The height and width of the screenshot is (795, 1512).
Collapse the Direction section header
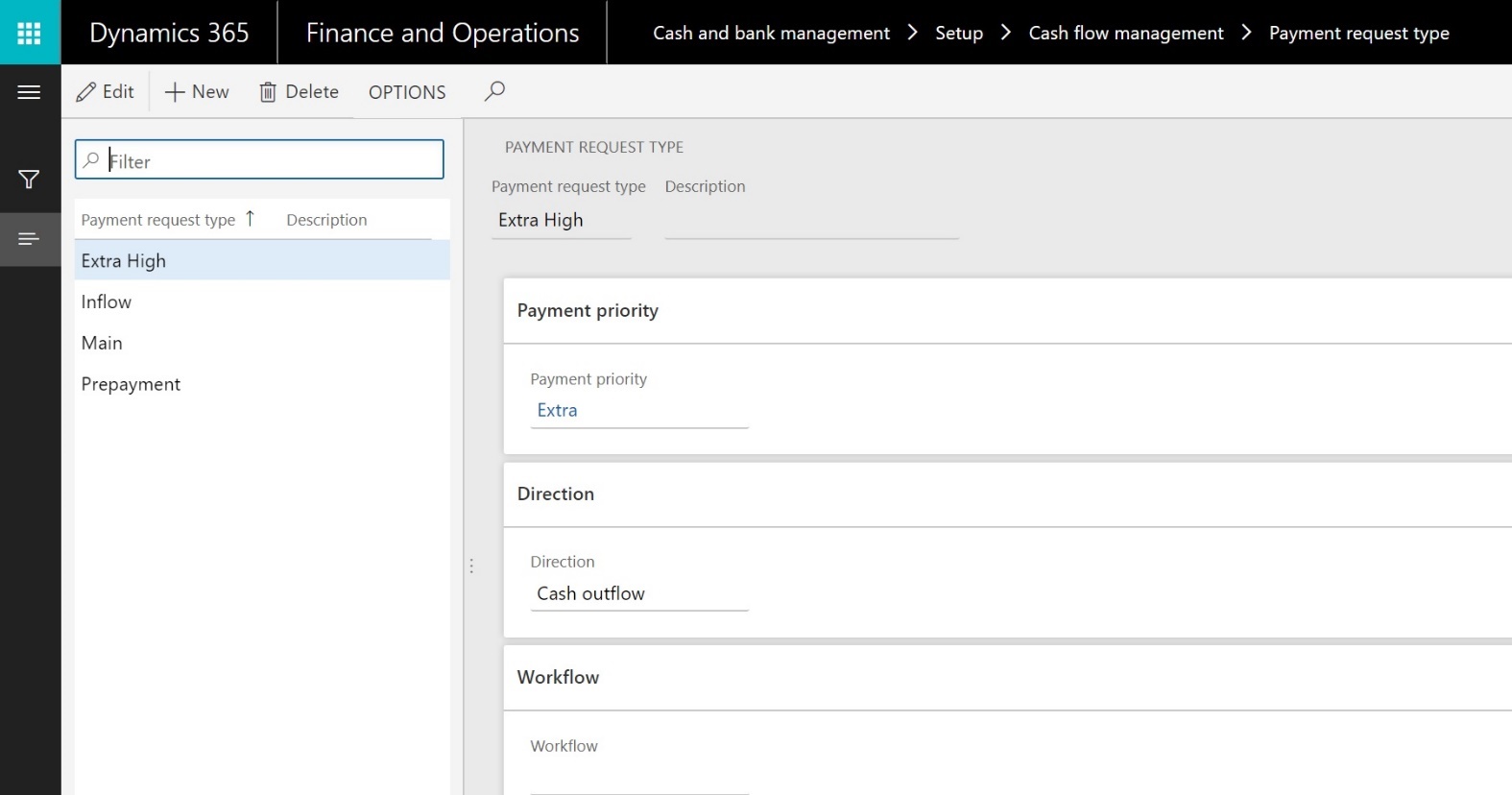point(556,494)
